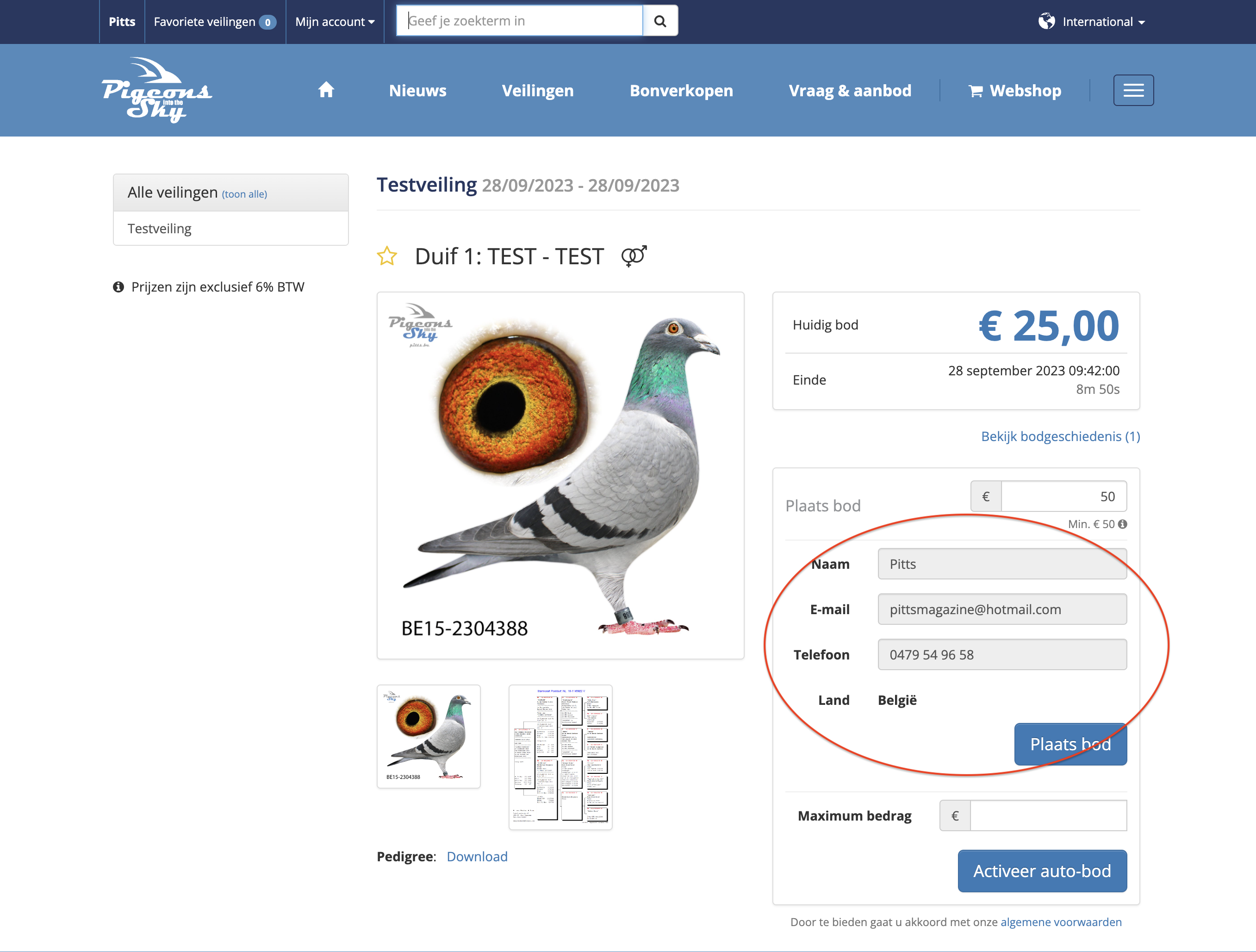Go to the Nieuws page
This screenshot has height=952, width=1256.
pyautogui.click(x=417, y=90)
